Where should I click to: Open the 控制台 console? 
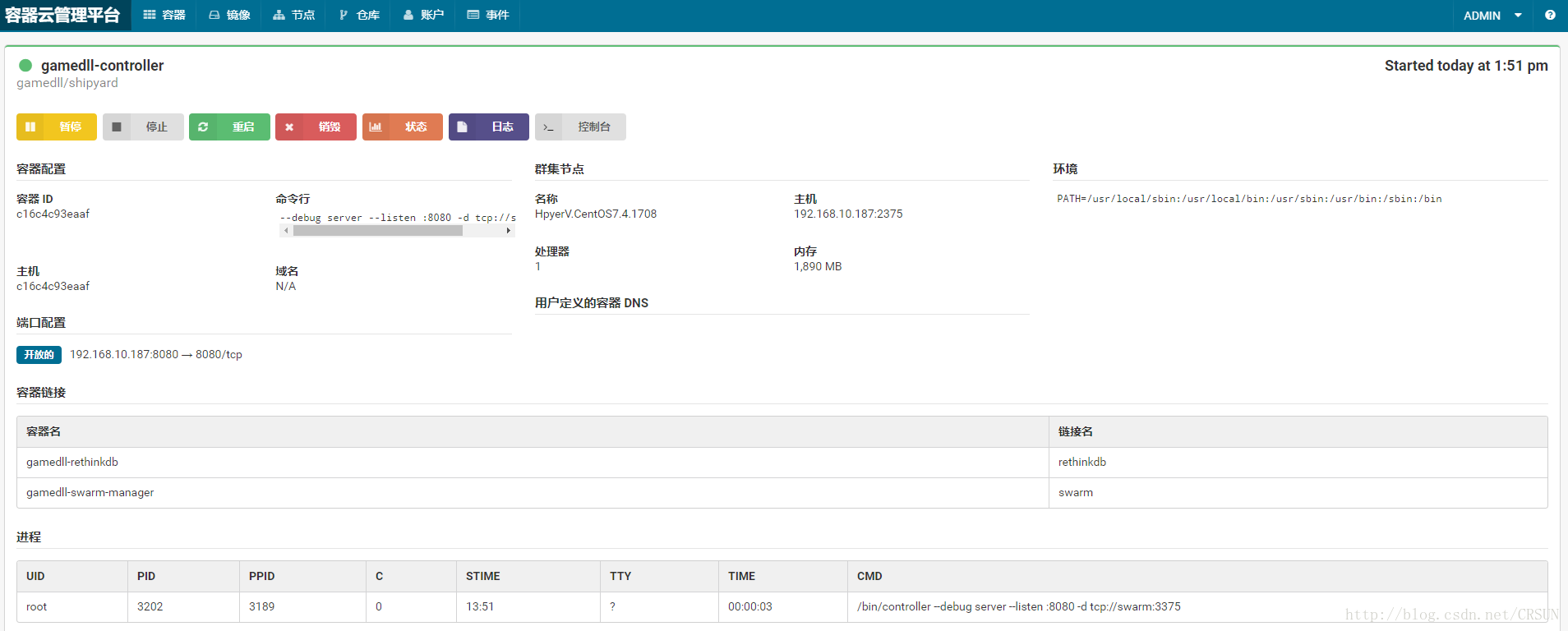[580, 127]
